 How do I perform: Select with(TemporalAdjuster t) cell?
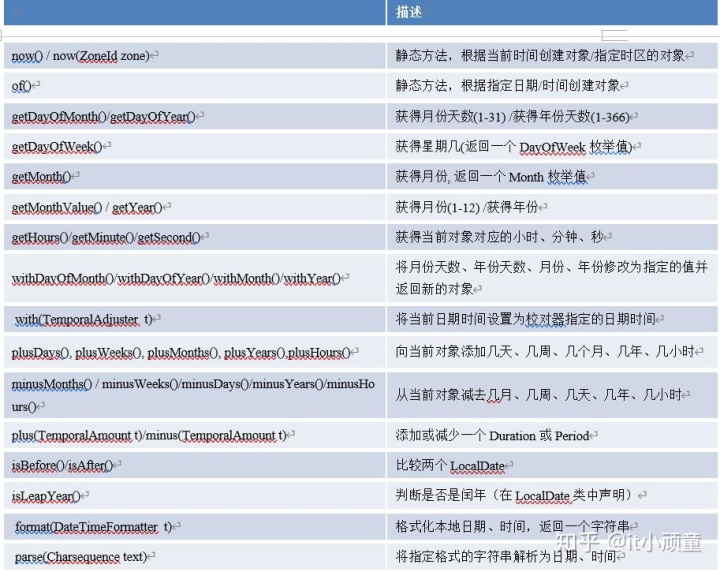[195, 319]
